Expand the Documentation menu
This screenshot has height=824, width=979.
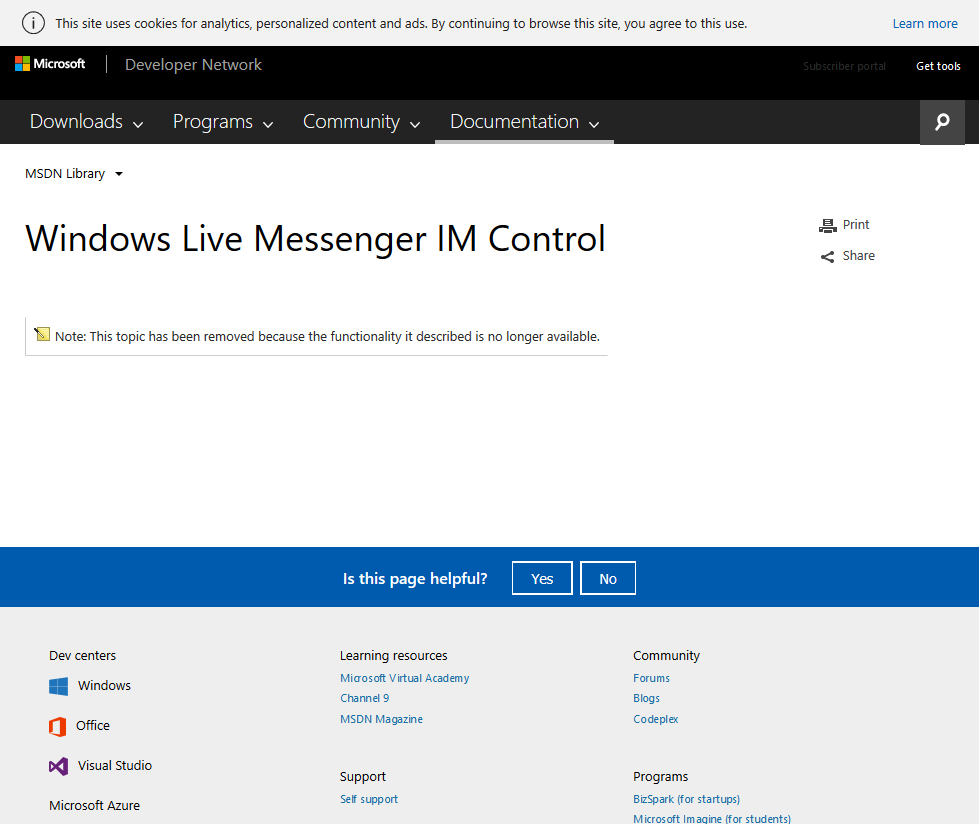[x=524, y=122]
